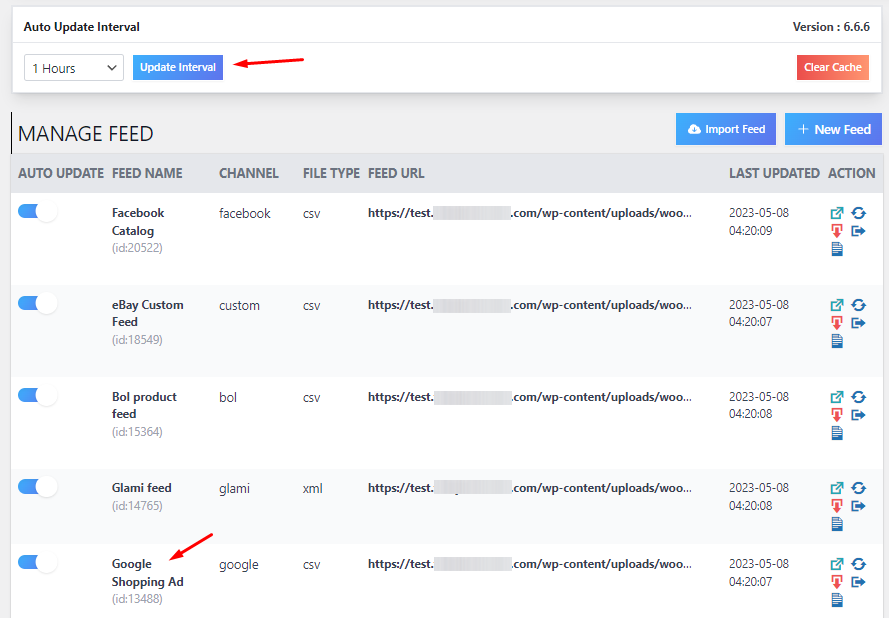This screenshot has height=618, width=889.
Task: Export the Glami feed config
Action: [858, 506]
